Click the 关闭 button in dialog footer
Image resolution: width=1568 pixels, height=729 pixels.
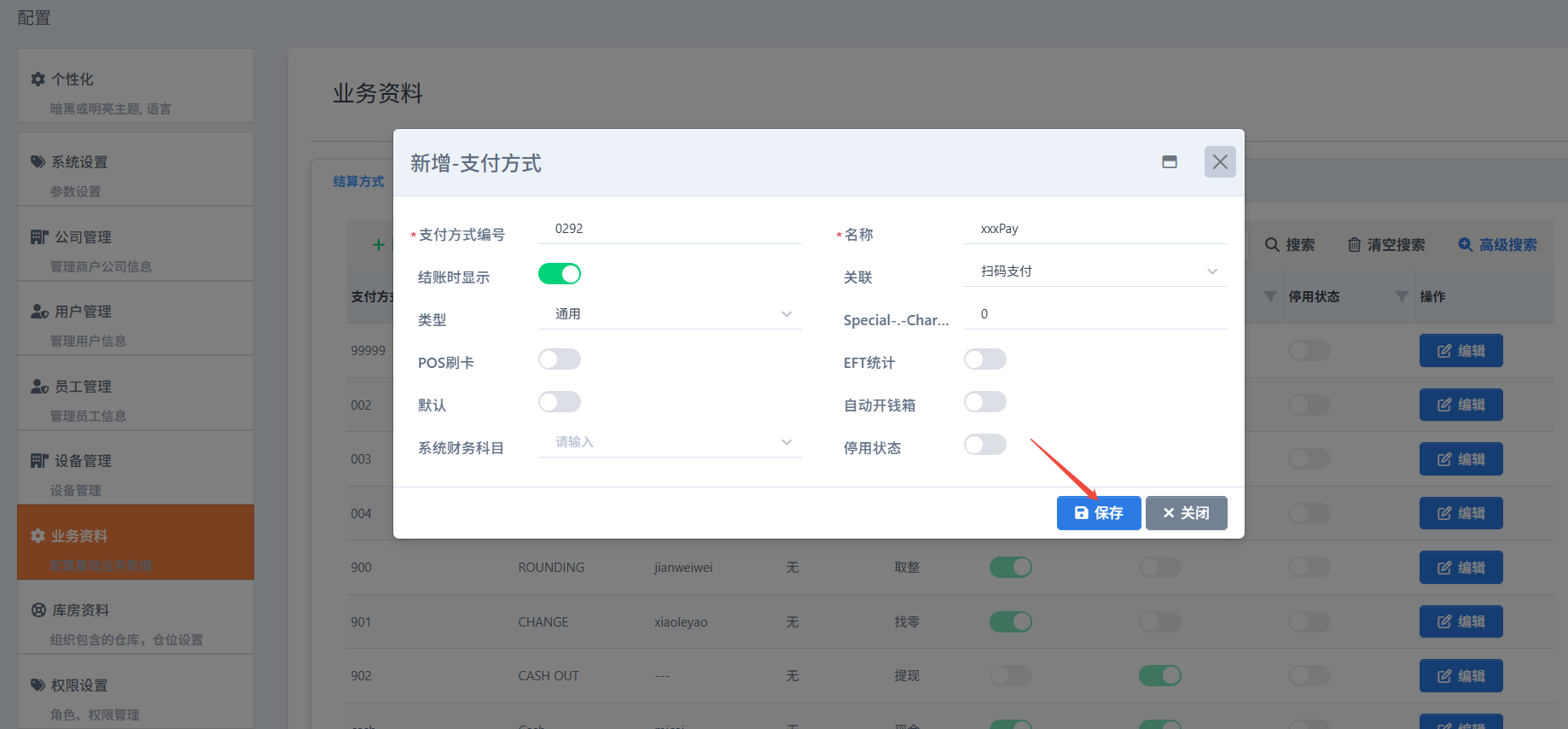pos(1186,513)
